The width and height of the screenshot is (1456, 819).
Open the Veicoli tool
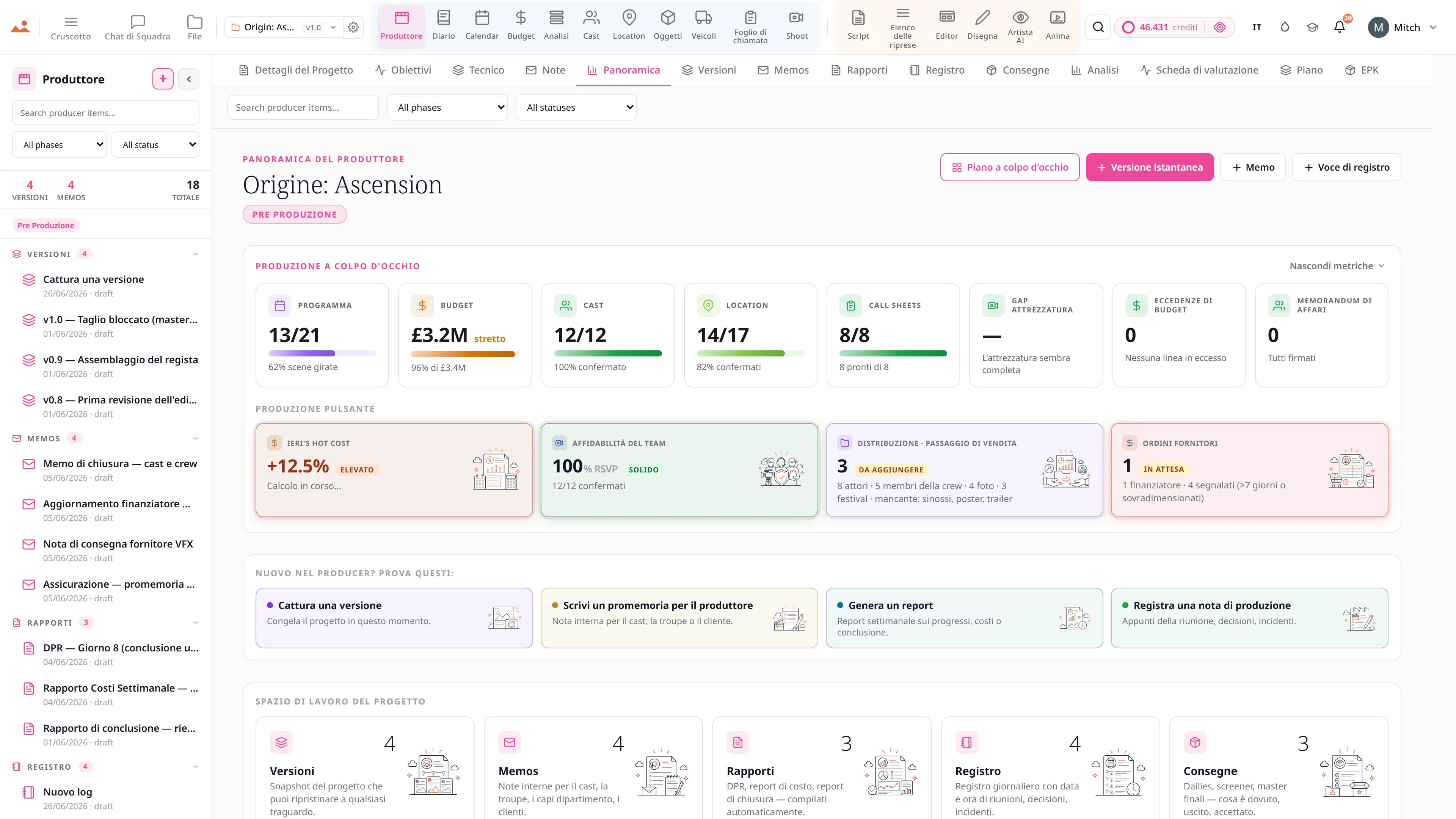(704, 26)
